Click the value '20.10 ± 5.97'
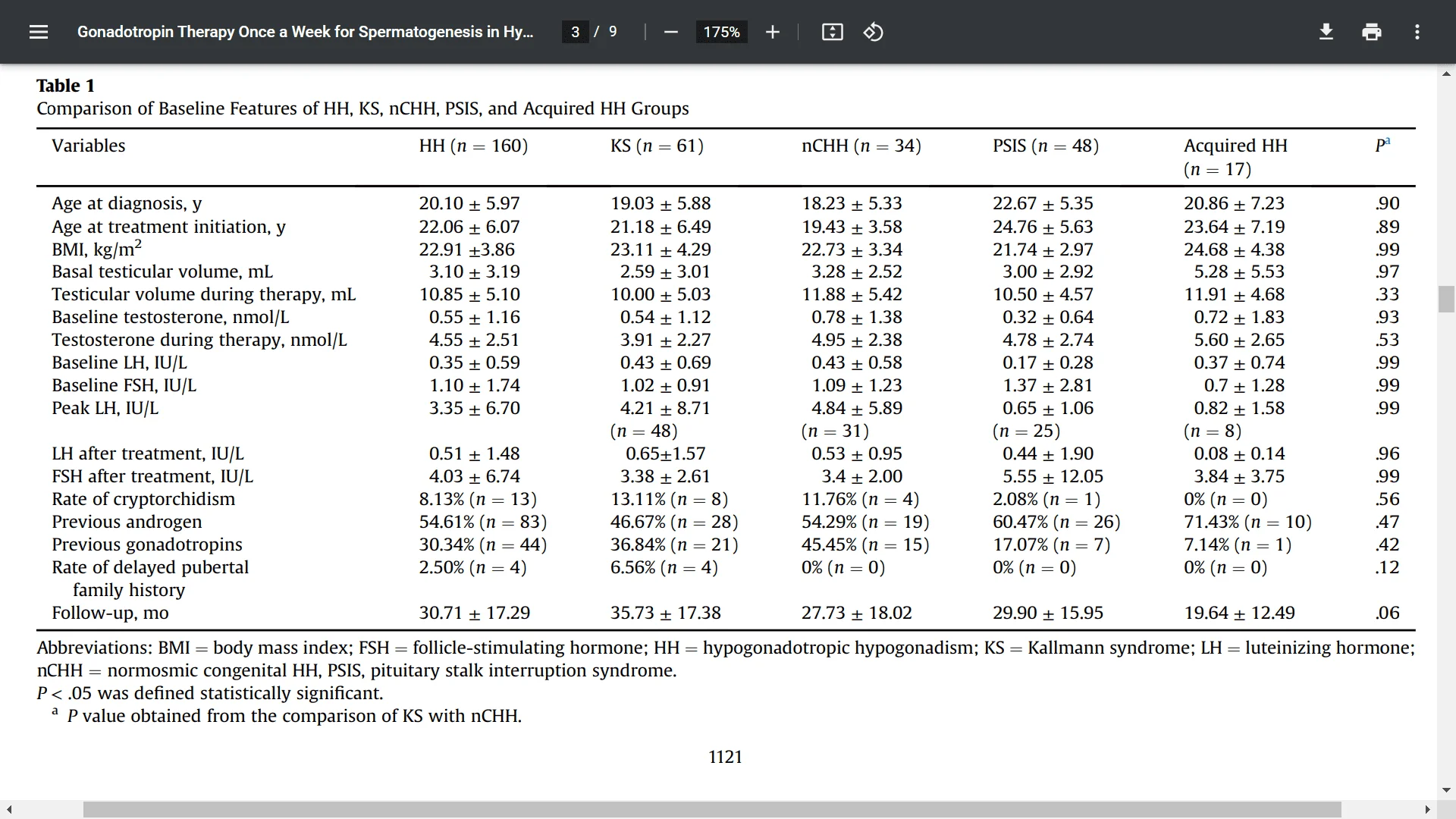 click(469, 203)
